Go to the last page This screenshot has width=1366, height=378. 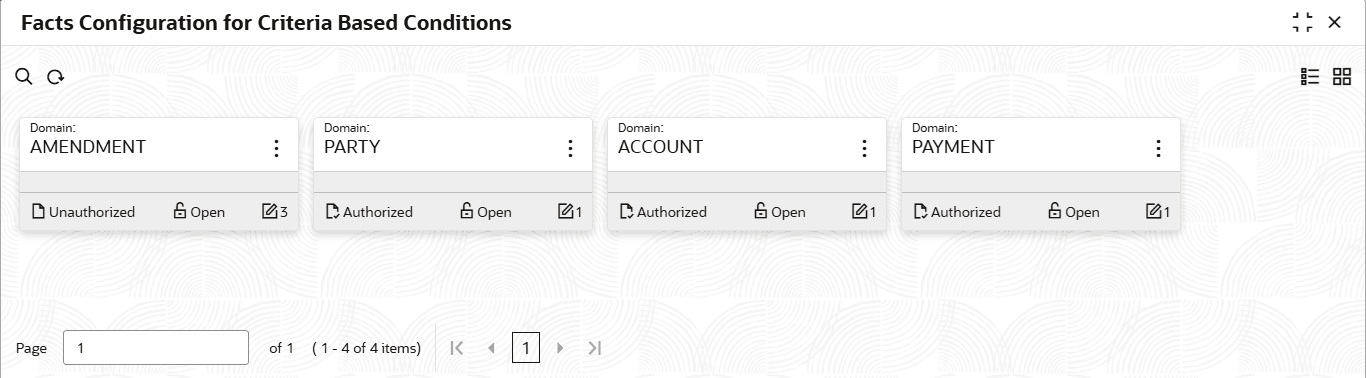(595, 348)
